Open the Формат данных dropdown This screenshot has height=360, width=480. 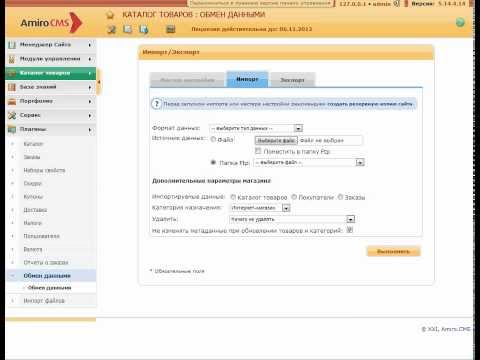coord(256,128)
